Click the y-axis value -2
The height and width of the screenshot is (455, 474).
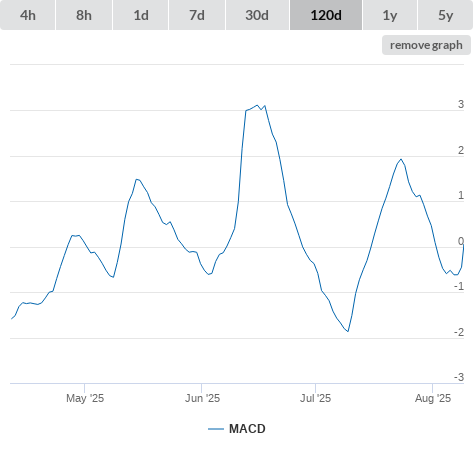459,332
